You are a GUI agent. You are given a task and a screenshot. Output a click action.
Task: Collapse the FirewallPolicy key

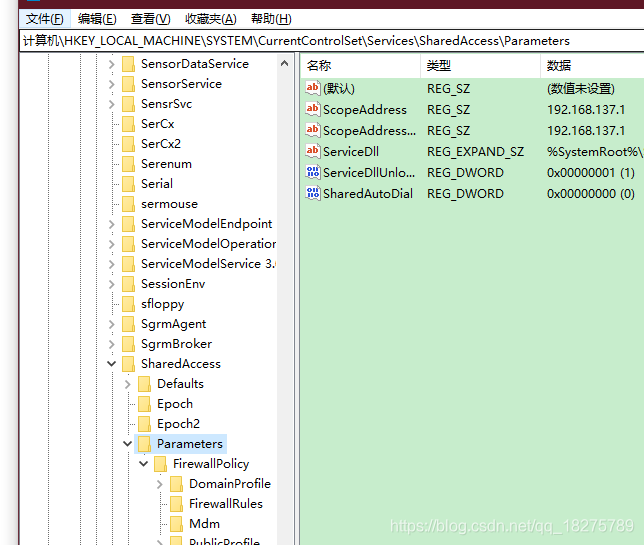tap(143, 464)
